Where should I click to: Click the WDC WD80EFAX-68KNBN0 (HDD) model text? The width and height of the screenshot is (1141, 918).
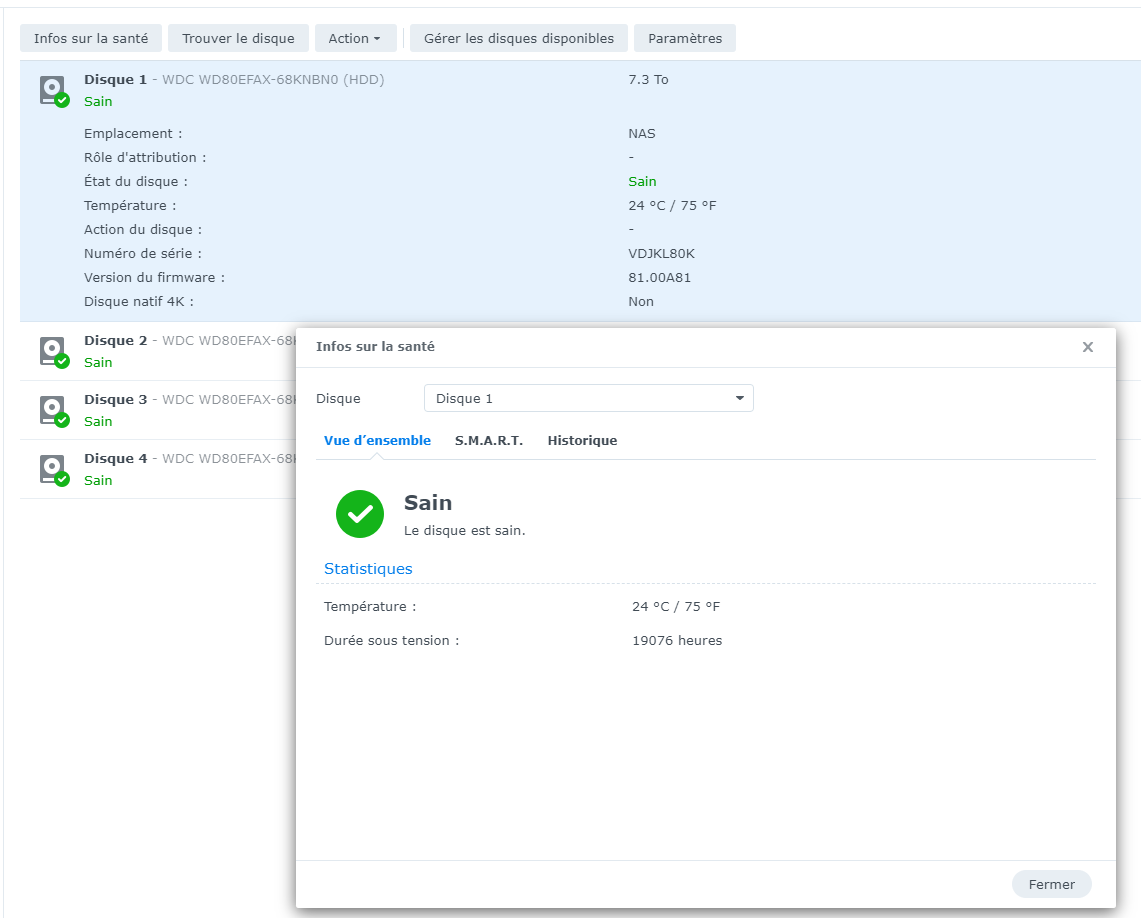coord(273,79)
